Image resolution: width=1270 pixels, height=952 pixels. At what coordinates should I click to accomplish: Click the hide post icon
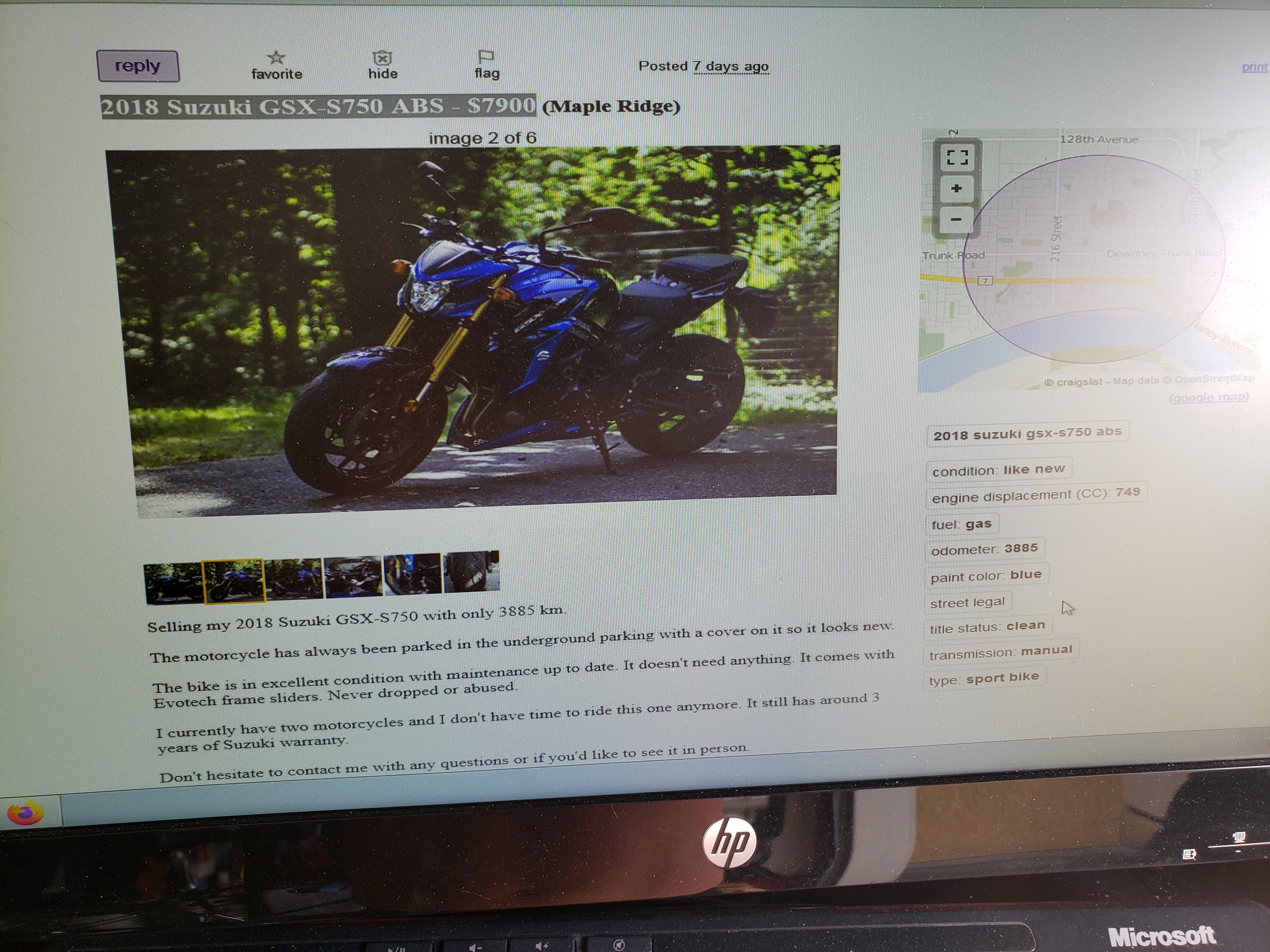coord(382,58)
